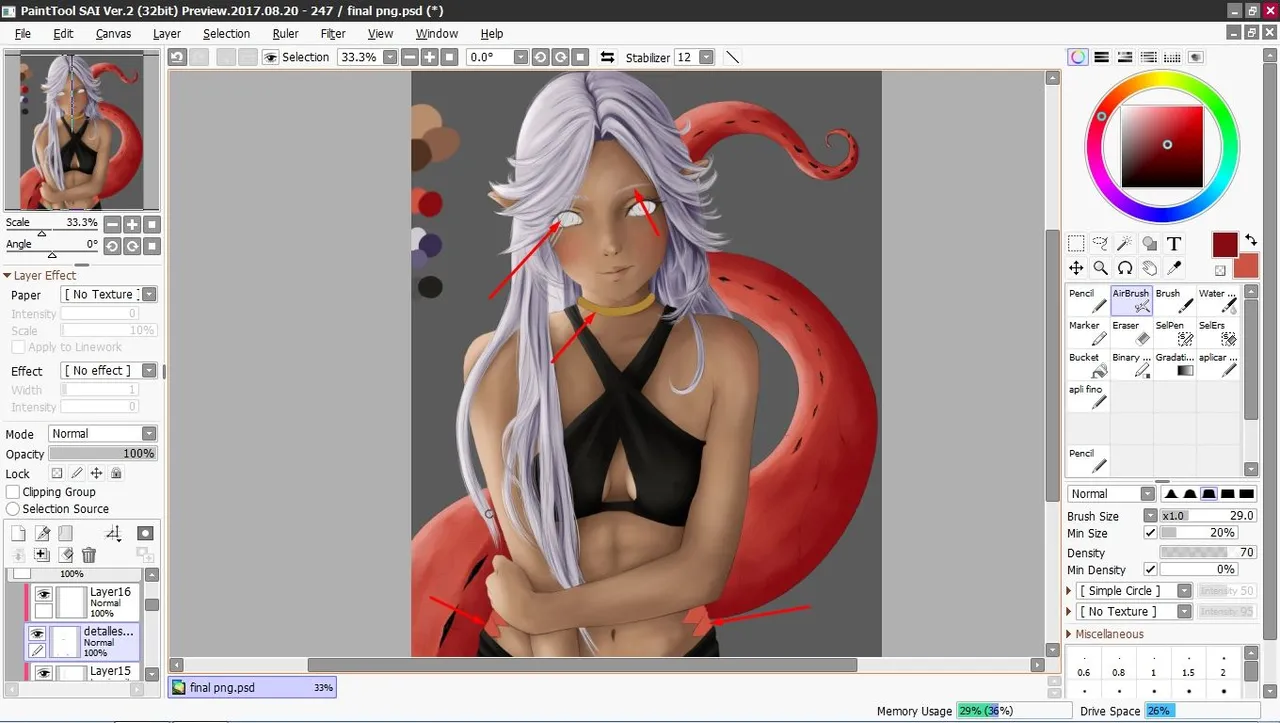The height and width of the screenshot is (723, 1280).
Task: Hide Layer16 with its eye icon
Action: point(43,594)
